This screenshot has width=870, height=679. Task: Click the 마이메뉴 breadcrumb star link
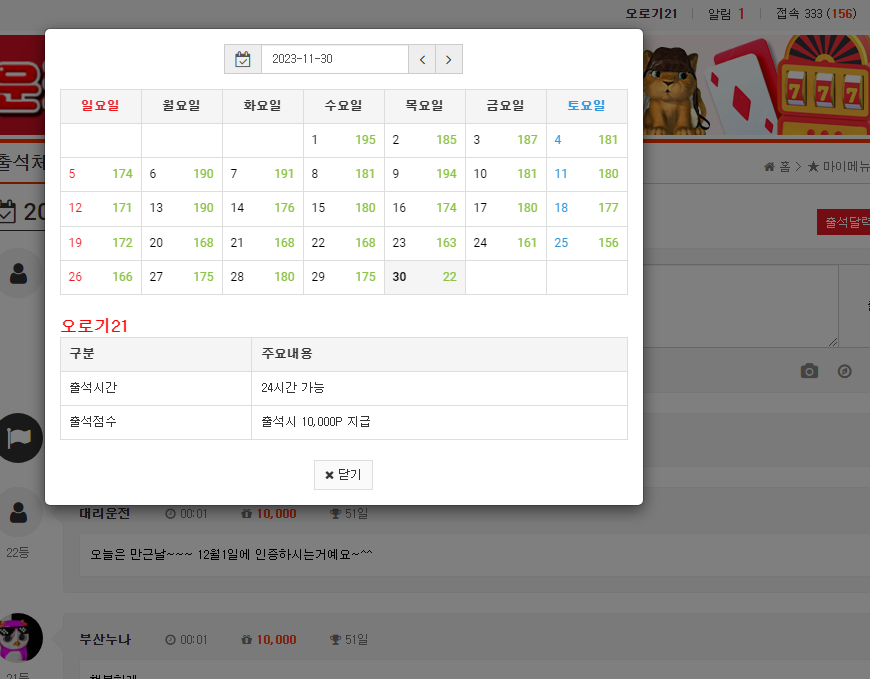(838, 166)
